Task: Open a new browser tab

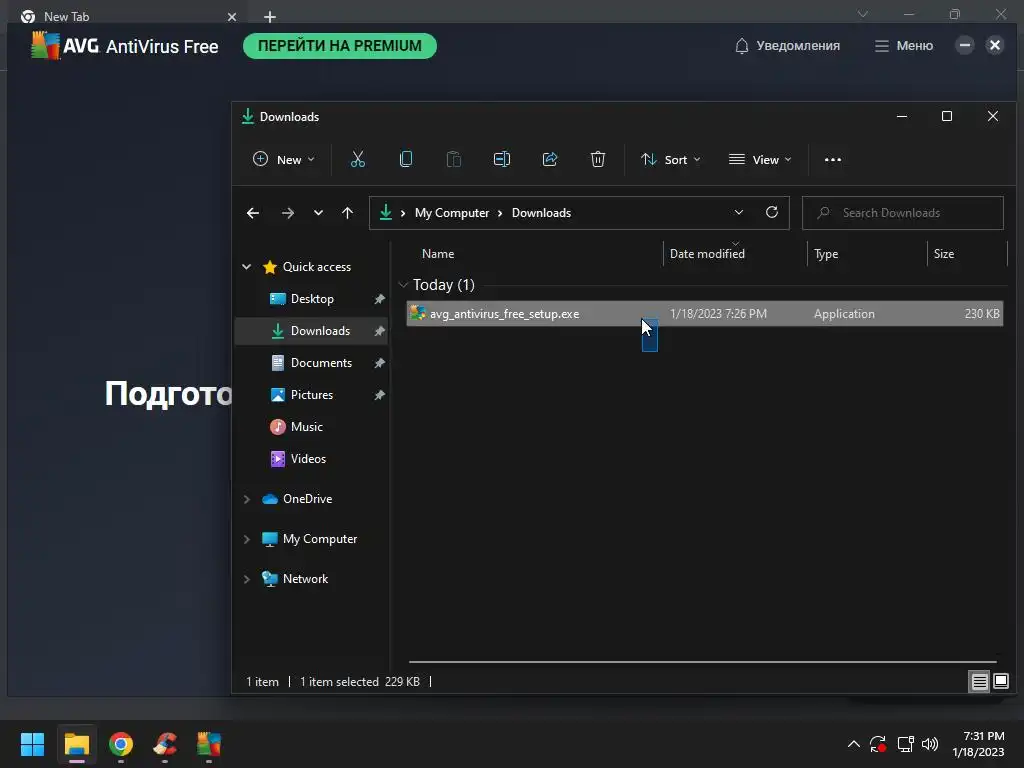Action: pos(270,17)
